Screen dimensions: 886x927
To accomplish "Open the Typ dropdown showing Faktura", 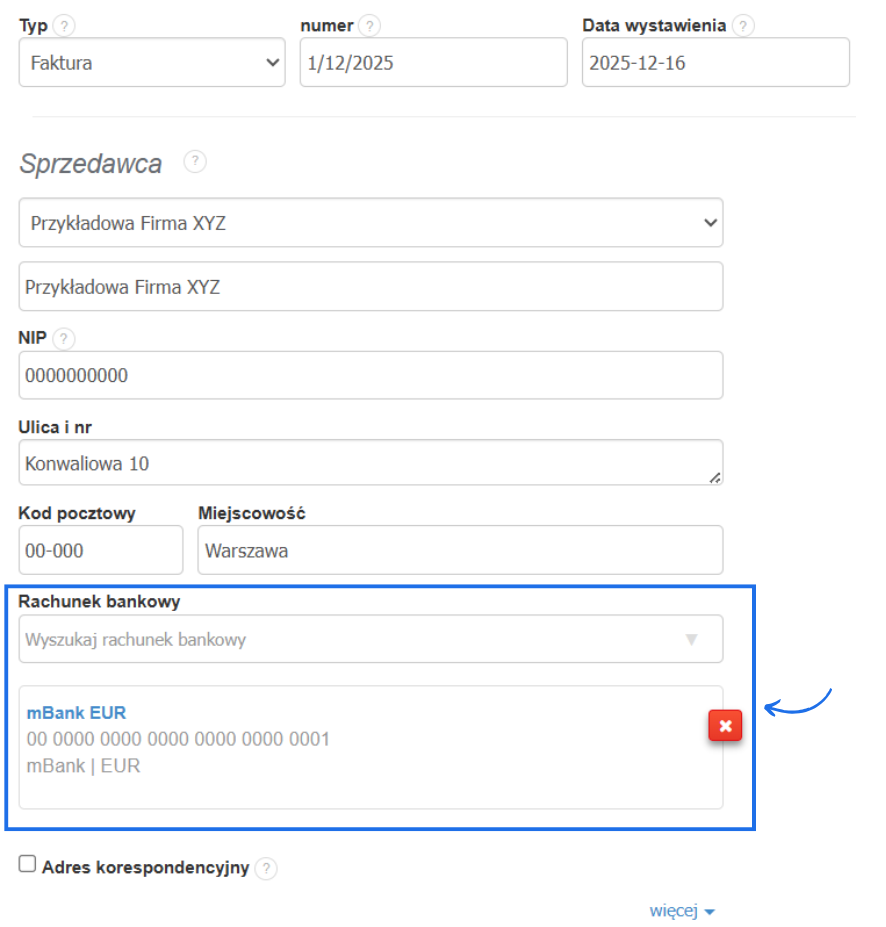I will [152, 62].
